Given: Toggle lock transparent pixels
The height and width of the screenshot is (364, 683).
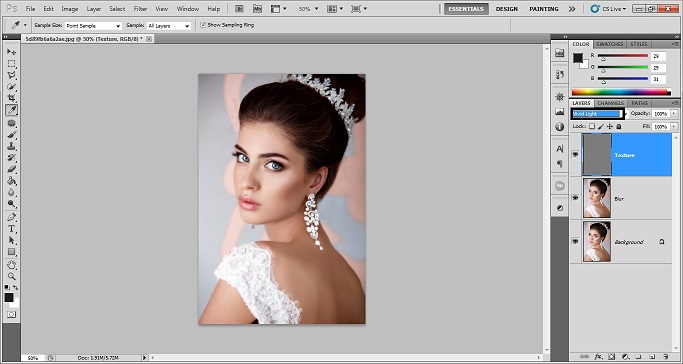Looking at the screenshot, I should point(592,126).
